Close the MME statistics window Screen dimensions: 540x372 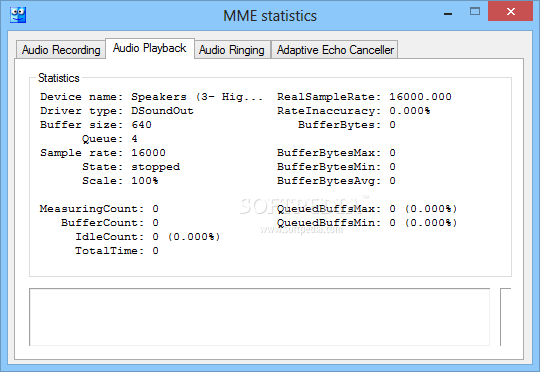point(510,12)
